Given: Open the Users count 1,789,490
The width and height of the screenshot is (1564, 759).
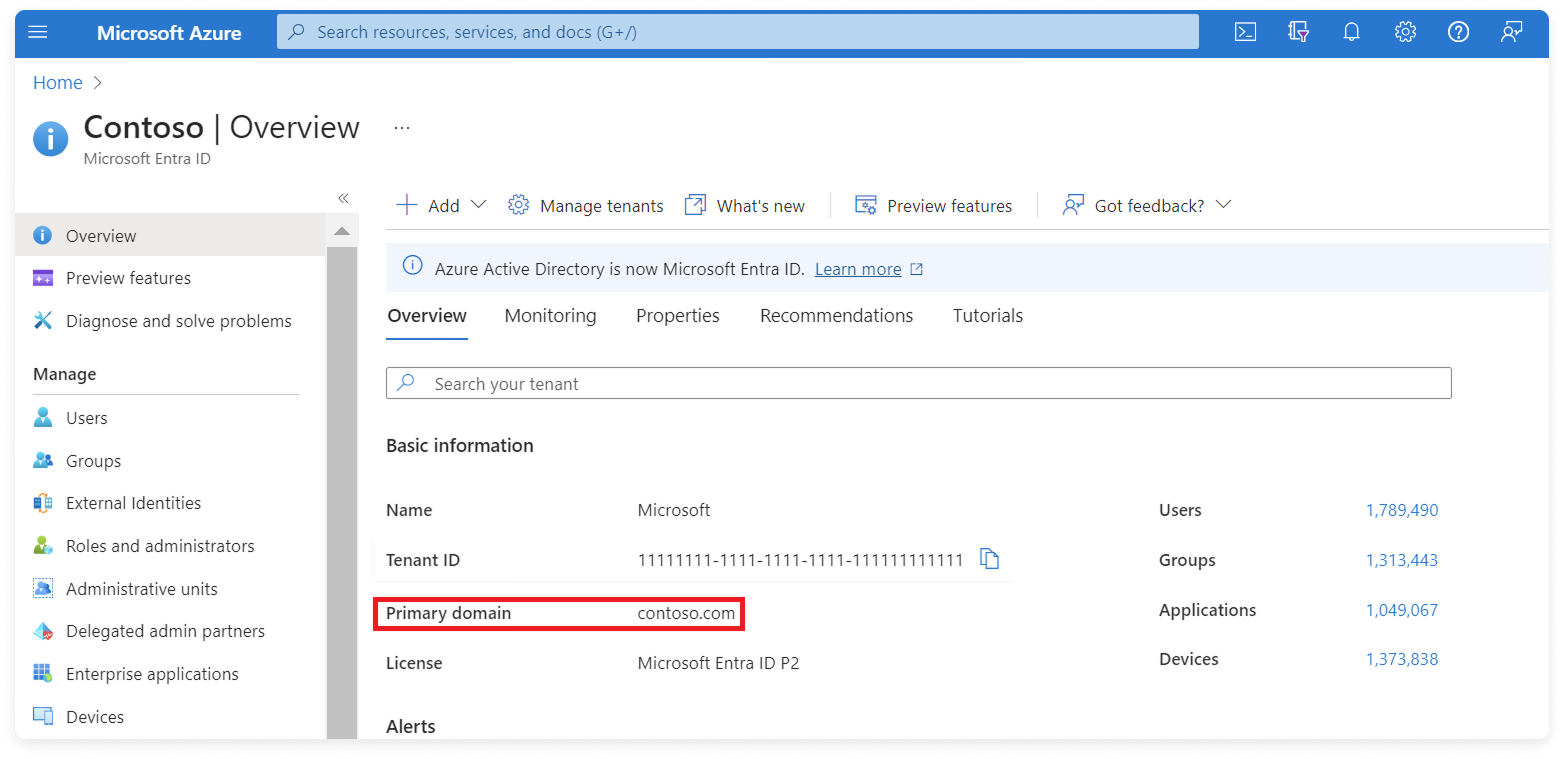Looking at the screenshot, I should [1402, 510].
